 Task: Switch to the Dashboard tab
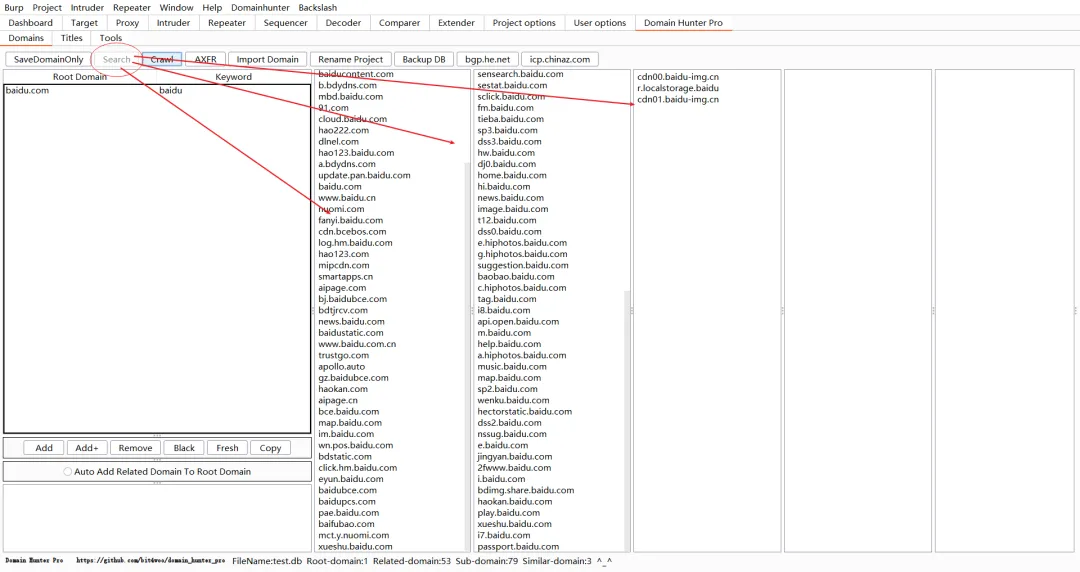(x=30, y=23)
